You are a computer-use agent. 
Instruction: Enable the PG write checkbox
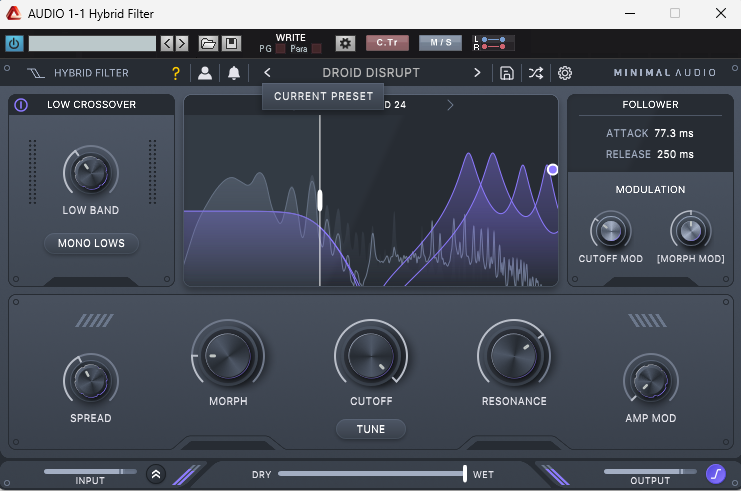click(280, 49)
